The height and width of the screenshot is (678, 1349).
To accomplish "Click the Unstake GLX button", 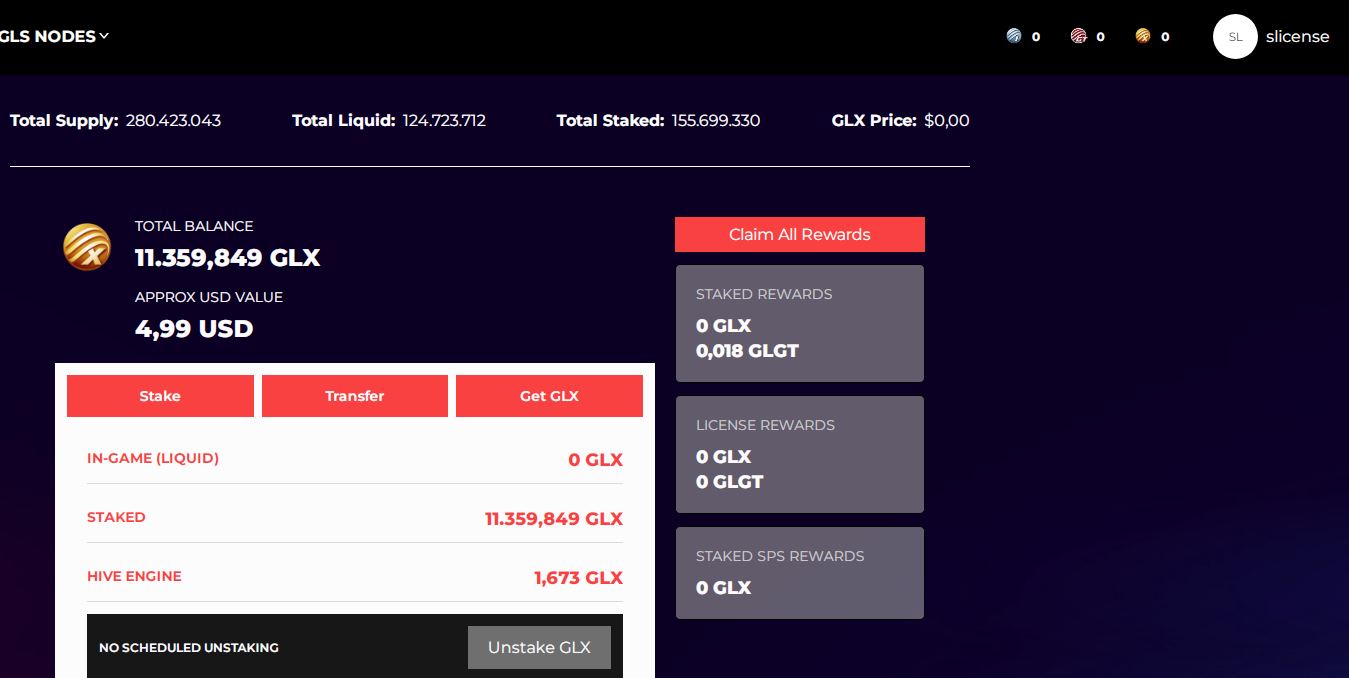I will coord(539,647).
